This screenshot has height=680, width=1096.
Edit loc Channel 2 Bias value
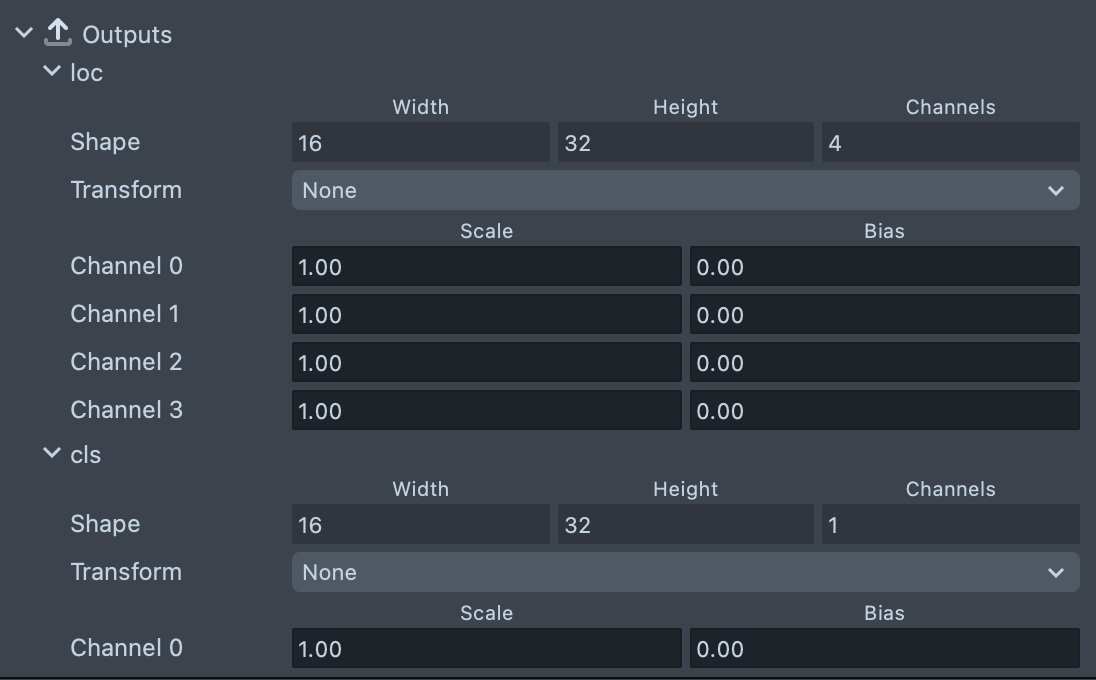pyautogui.click(x=884, y=363)
